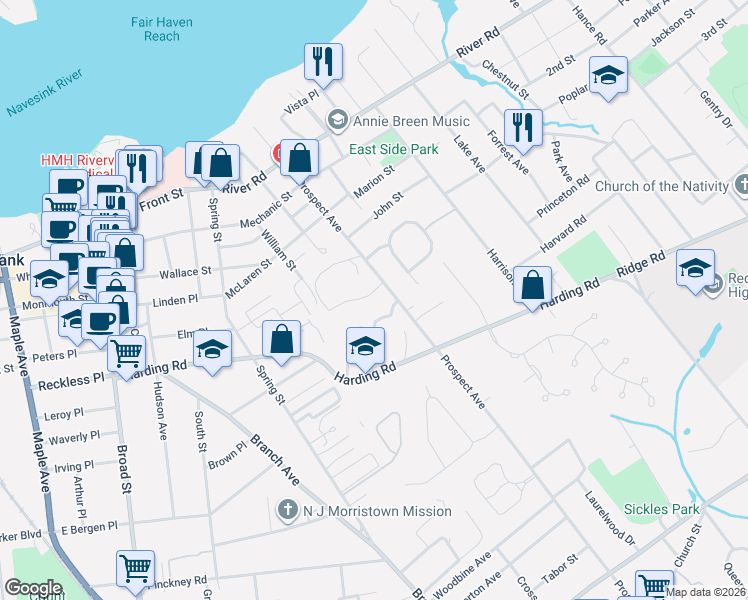This screenshot has height=600, width=748.
Task: Click the McLaren St street label
Action: click(248, 279)
